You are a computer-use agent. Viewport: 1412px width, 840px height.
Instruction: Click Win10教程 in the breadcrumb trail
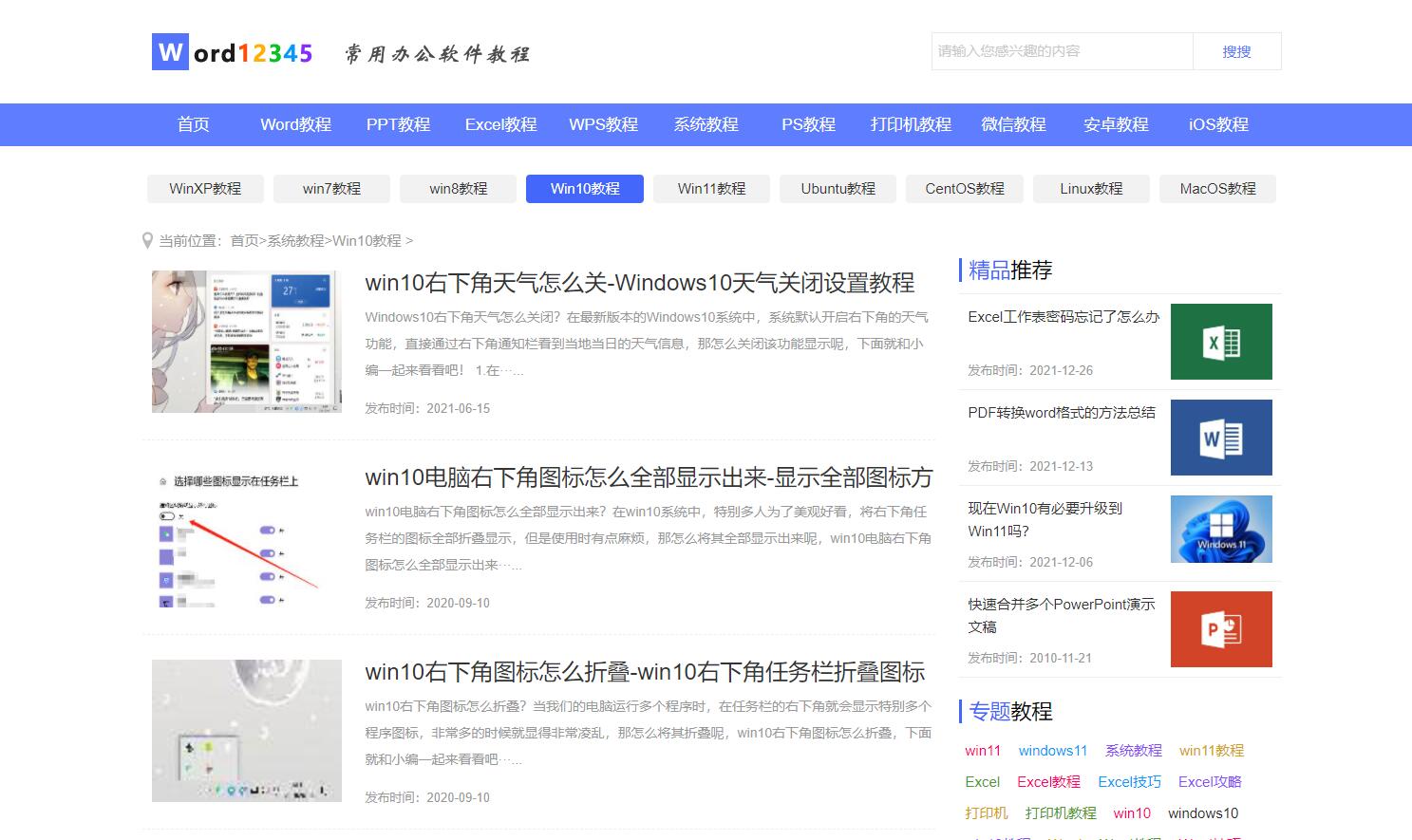tap(367, 241)
